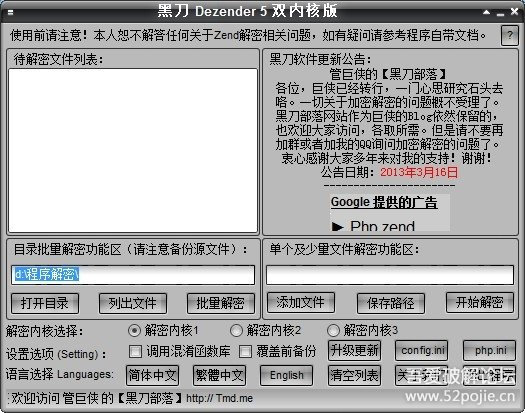Click the directory path input field
The height and width of the screenshot is (413, 525).
(133, 275)
